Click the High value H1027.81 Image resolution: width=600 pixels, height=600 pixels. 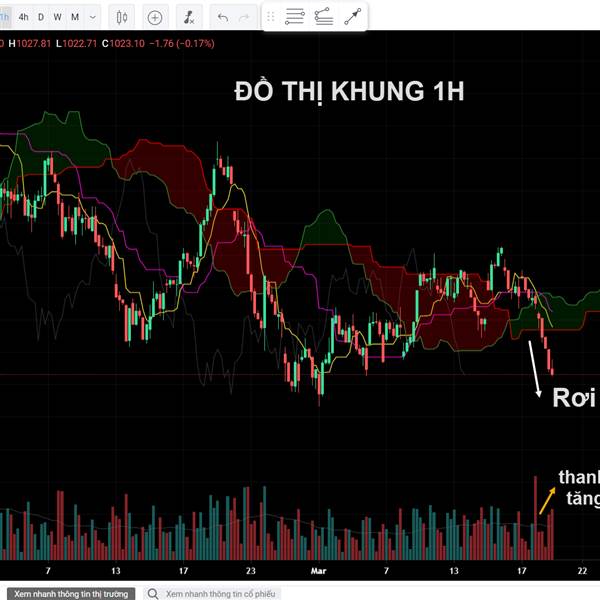[x=29, y=44]
